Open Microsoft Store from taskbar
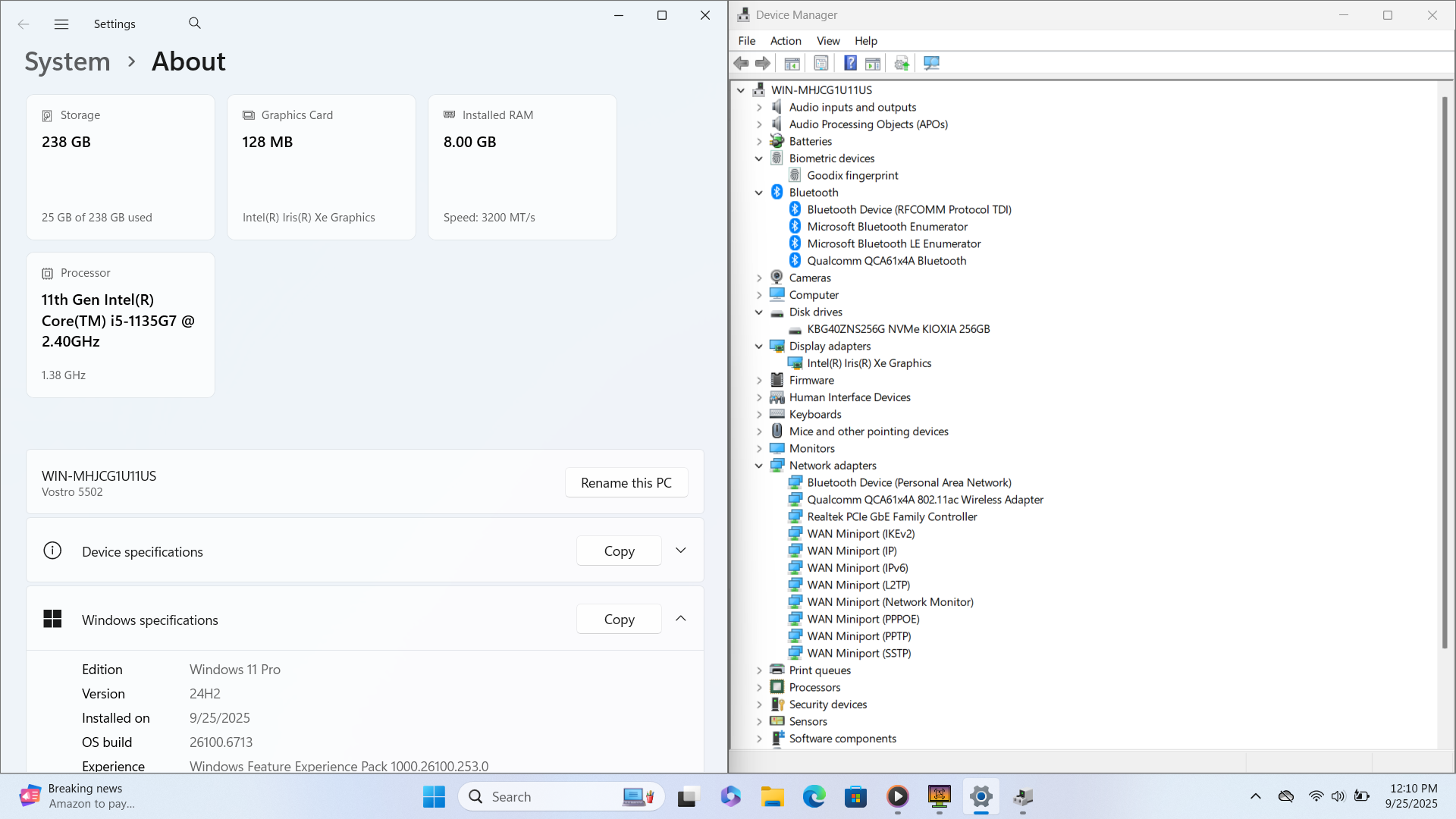This screenshot has width=1456, height=819. point(855,797)
